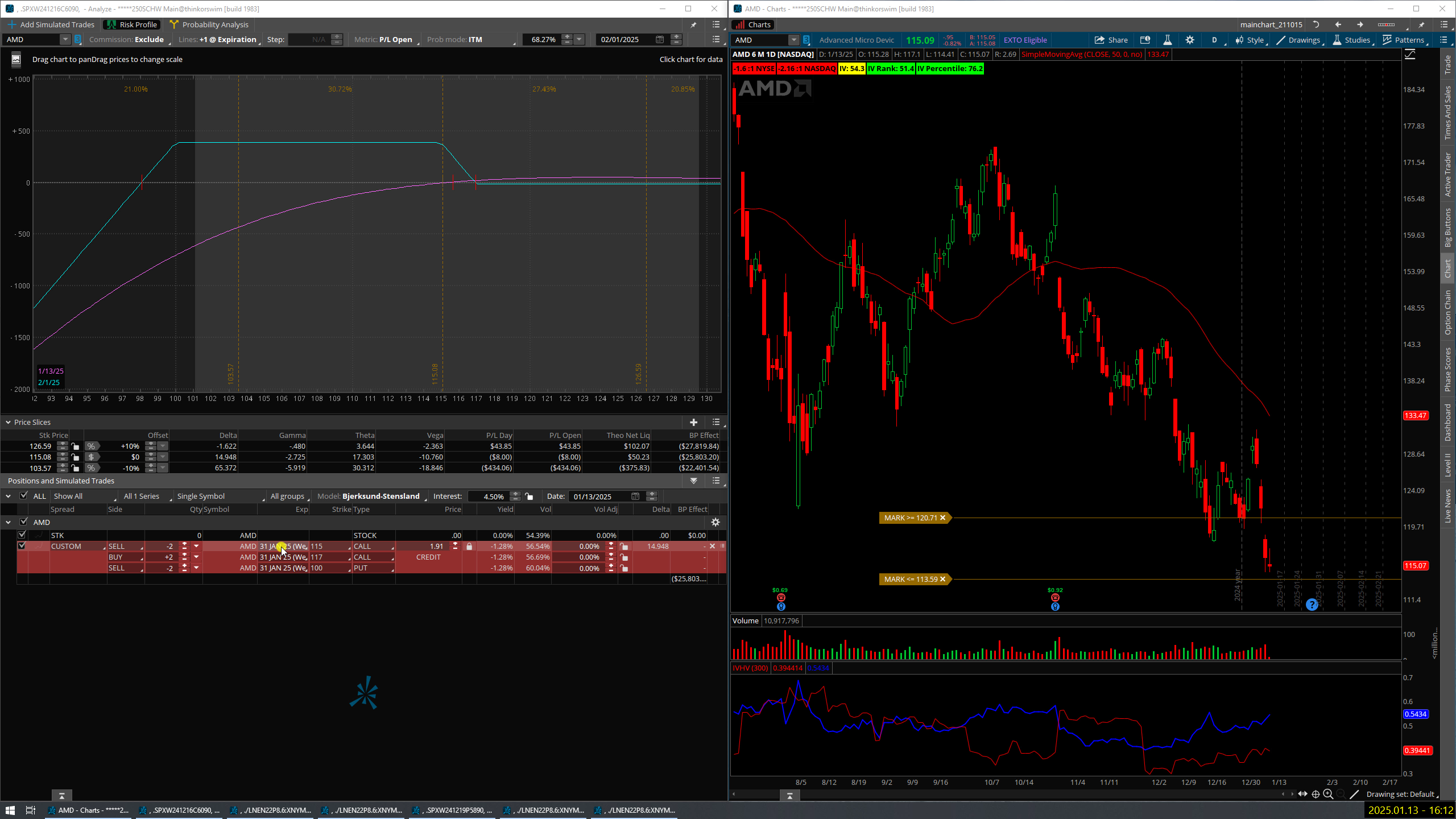Image resolution: width=1456 pixels, height=819 pixels.
Task: Remove the MARK >= 120.71 alert
Action: click(x=942, y=518)
